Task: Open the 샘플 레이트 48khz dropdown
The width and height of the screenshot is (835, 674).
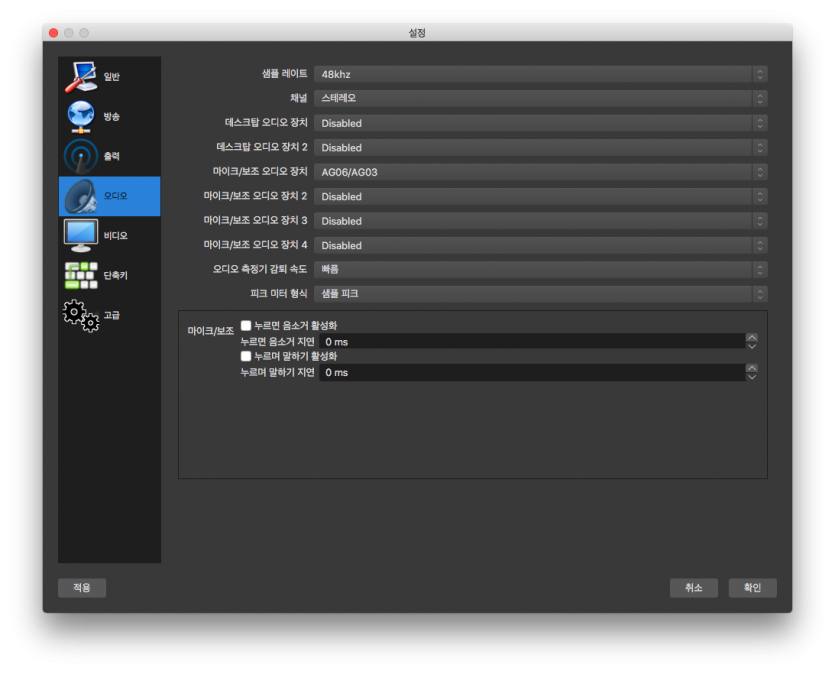Action: (541, 74)
